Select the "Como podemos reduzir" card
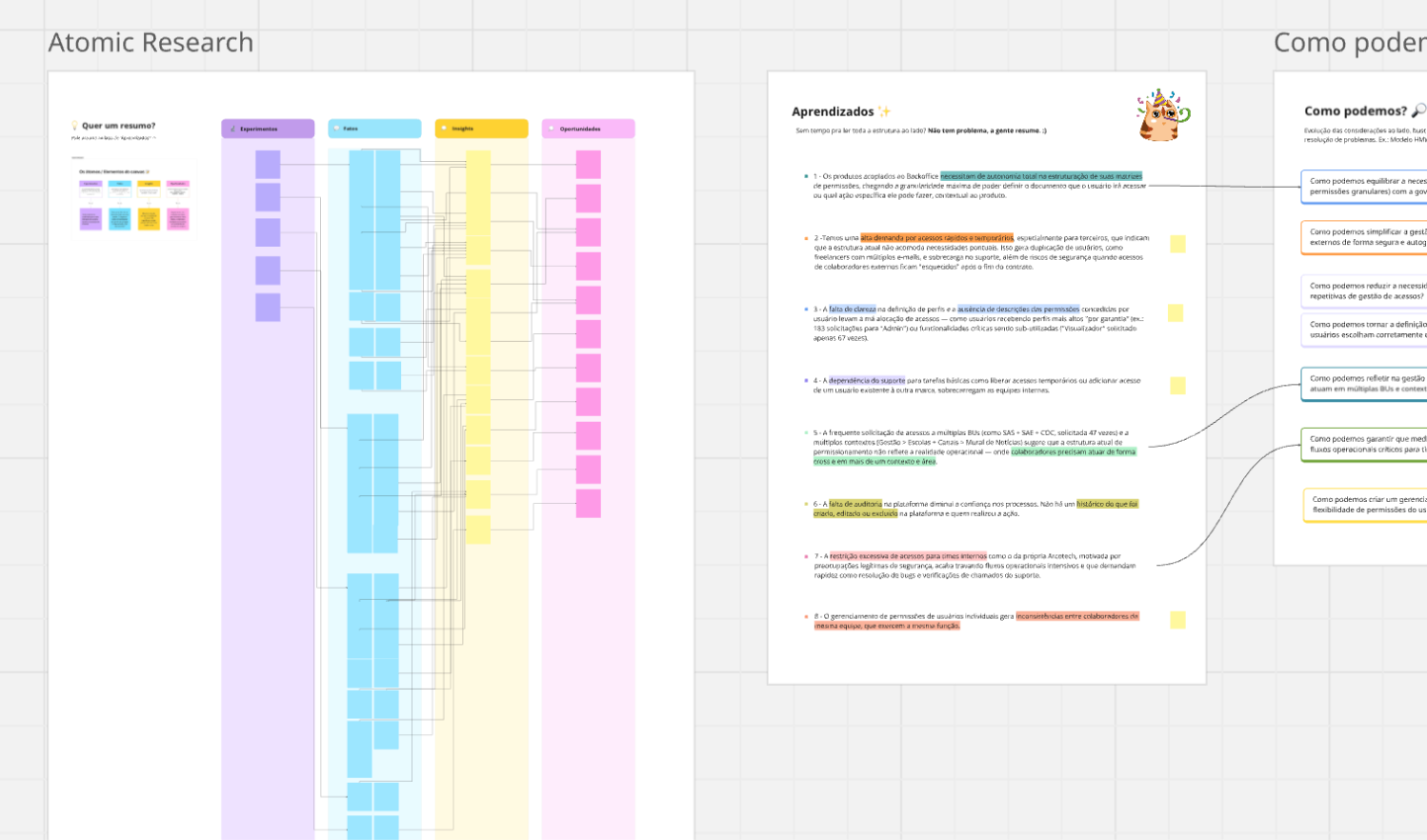 [x=1364, y=290]
